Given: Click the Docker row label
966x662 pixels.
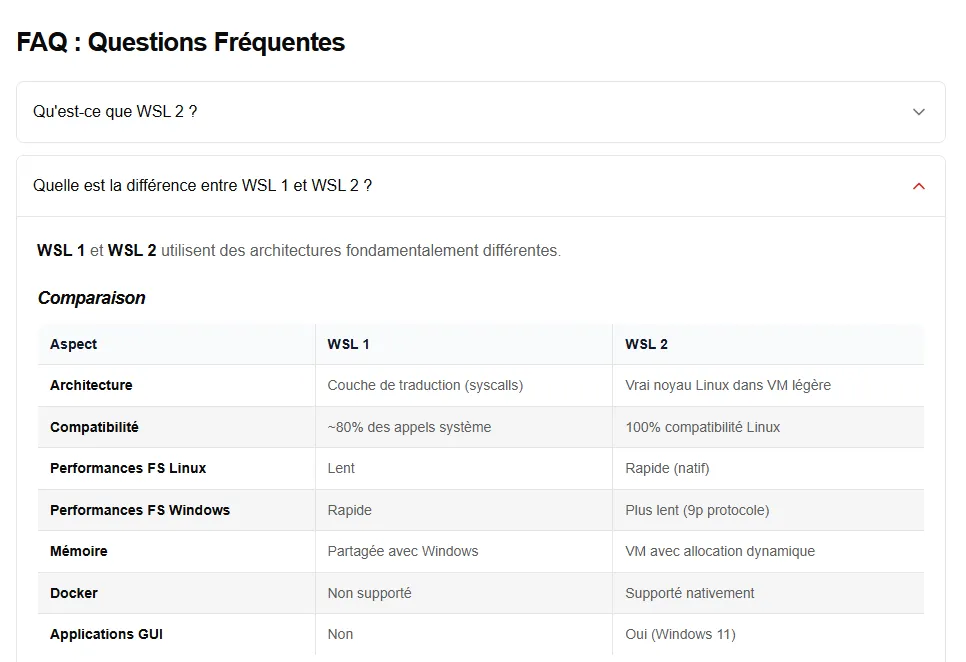Looking at the screenshot, I should 74,593.
